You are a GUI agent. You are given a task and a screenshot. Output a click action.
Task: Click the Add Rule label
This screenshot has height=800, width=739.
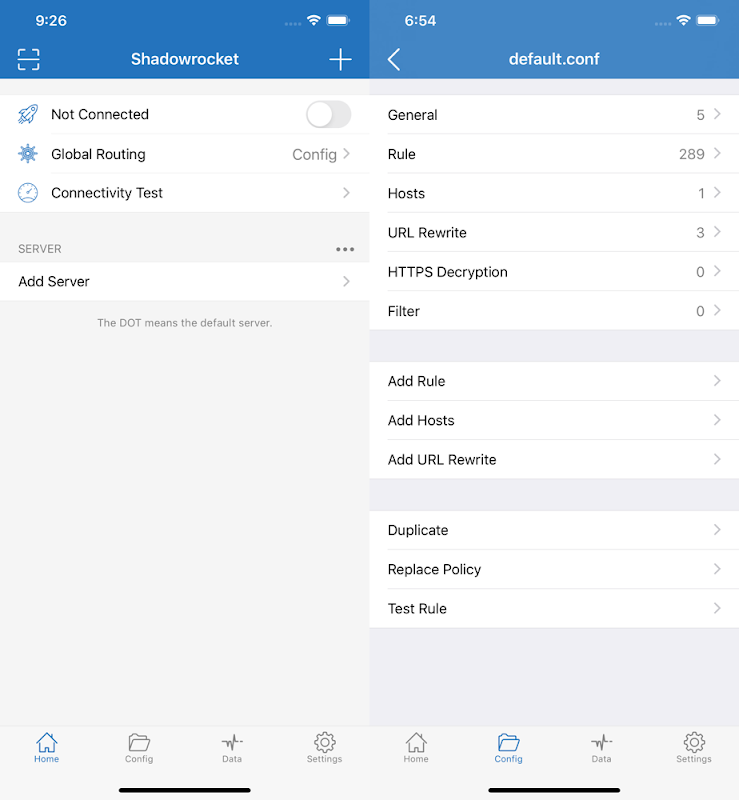tap(416, 381)
